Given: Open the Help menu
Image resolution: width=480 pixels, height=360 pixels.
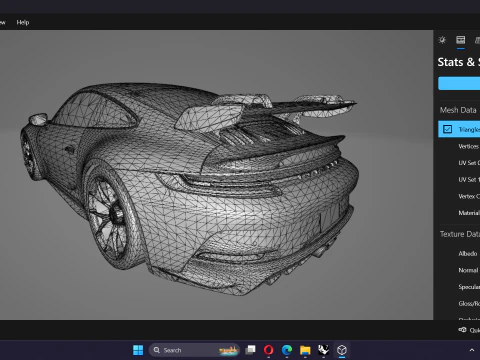Looking at the screenshot, I should click(23, 22).
